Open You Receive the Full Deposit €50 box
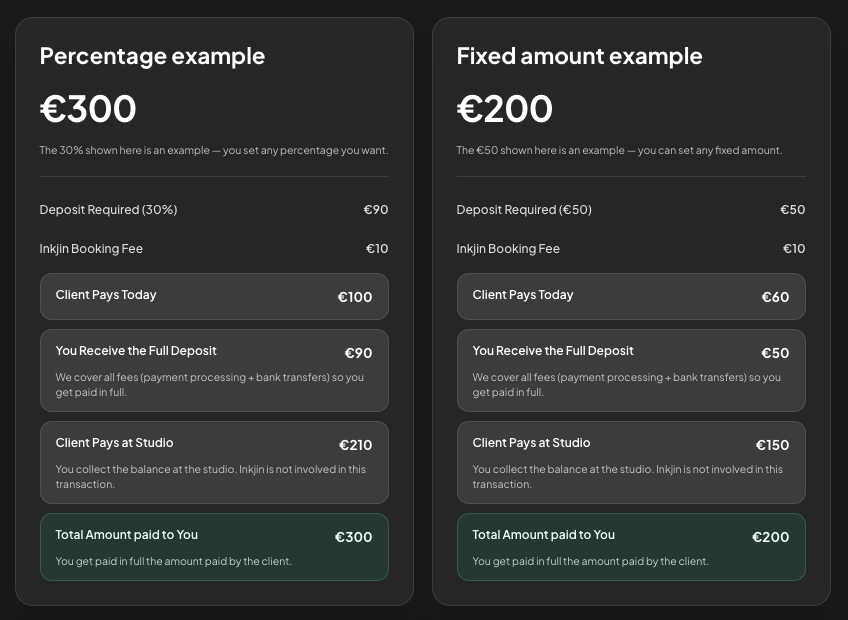Viewport: 848px width, 620px height. (631, 371)
